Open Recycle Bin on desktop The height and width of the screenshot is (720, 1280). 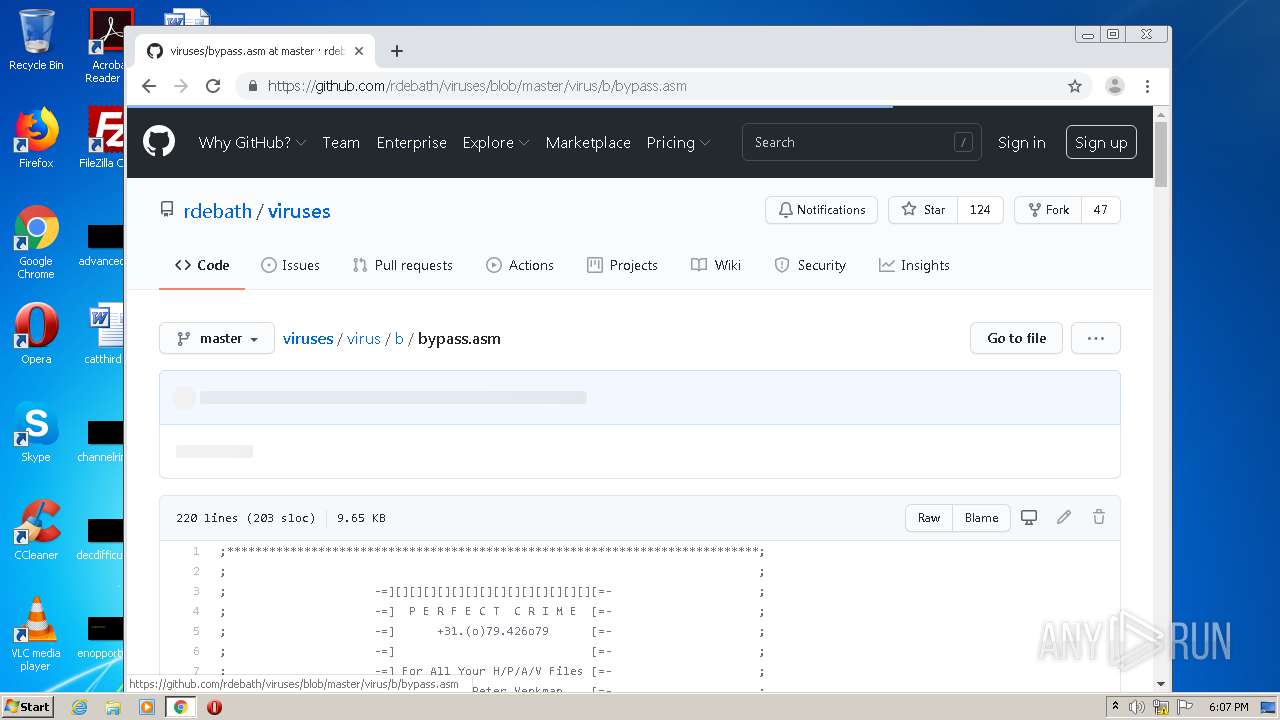[x=36, y=40]
